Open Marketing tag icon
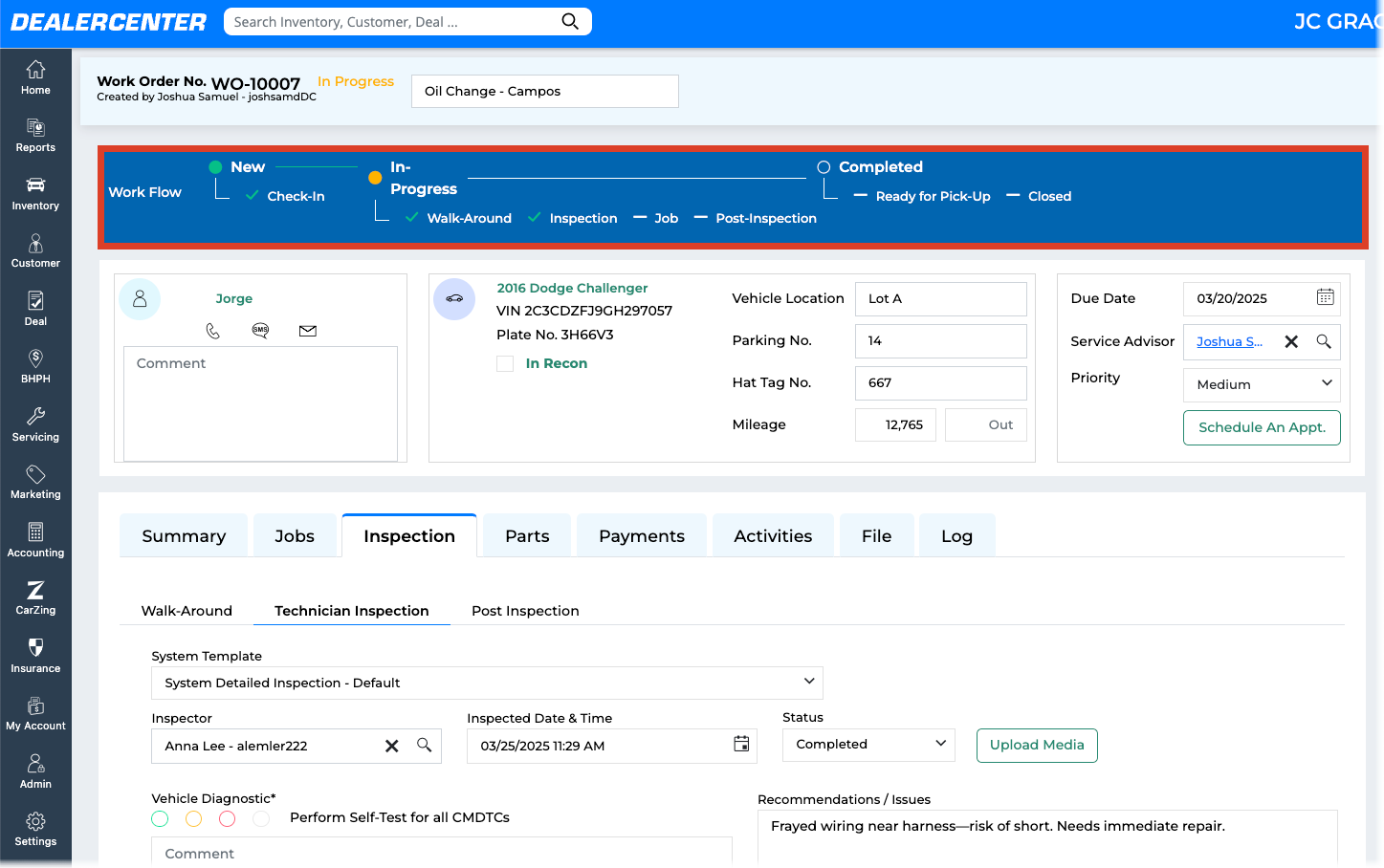Image resolution: width=1384 pixels, height=868 pixels. (x=35, y=483)
